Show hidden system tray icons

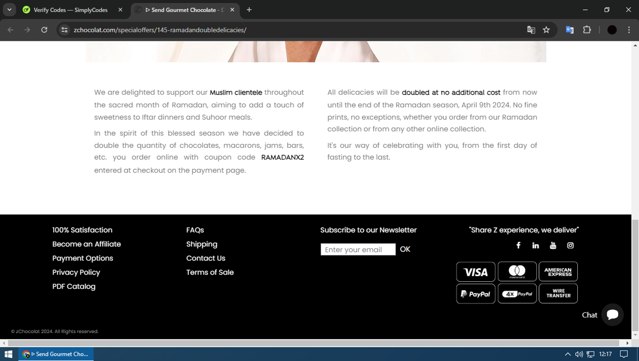567,354
